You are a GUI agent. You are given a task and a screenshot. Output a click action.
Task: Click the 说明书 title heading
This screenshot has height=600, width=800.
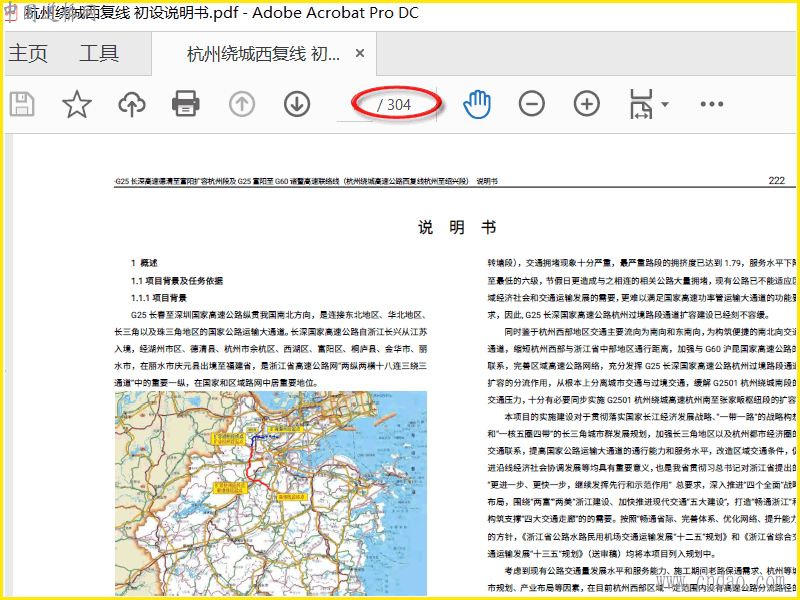(x=457, y=228)
